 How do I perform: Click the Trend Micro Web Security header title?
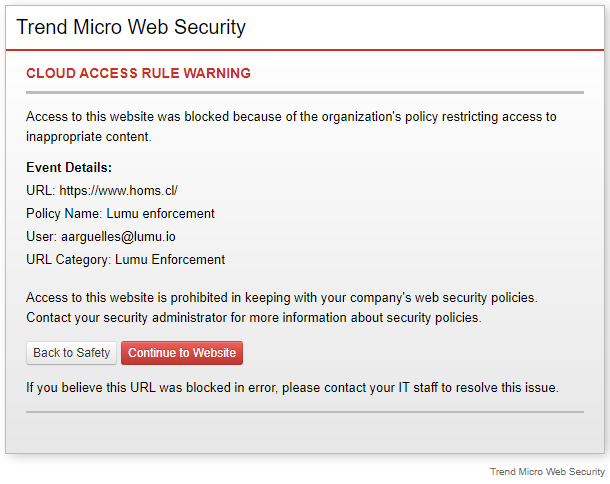tap(131, 27)
